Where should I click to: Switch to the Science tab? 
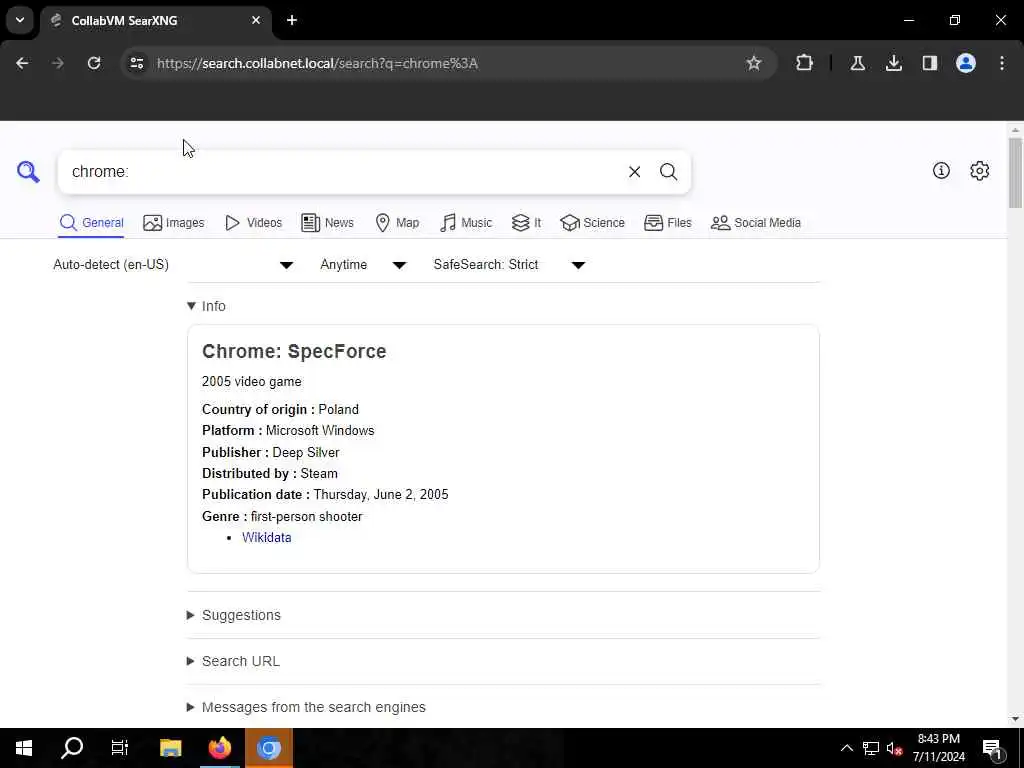tap(592, 223)
